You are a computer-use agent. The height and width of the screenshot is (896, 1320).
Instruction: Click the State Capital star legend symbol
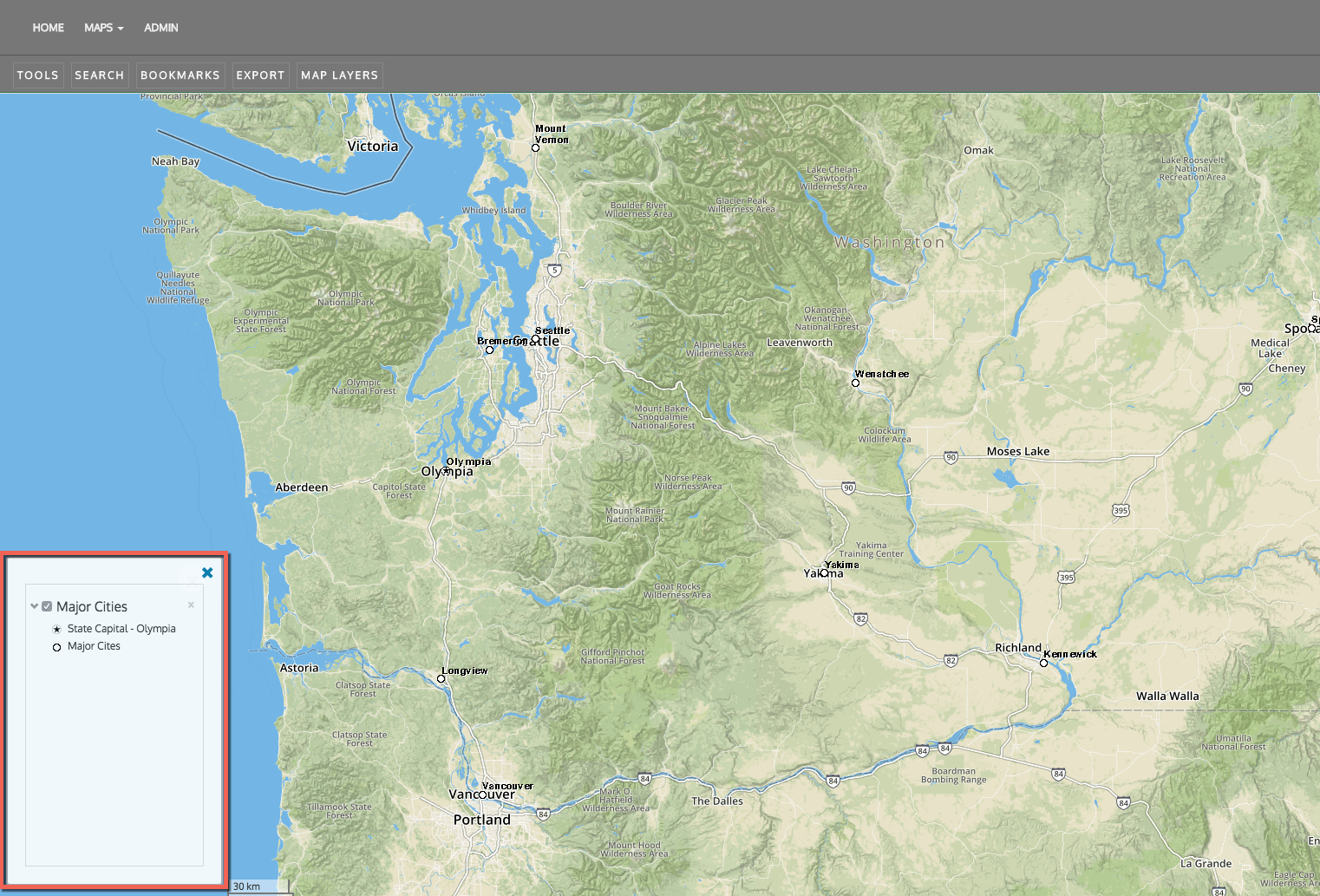click(x=56, y=630)
